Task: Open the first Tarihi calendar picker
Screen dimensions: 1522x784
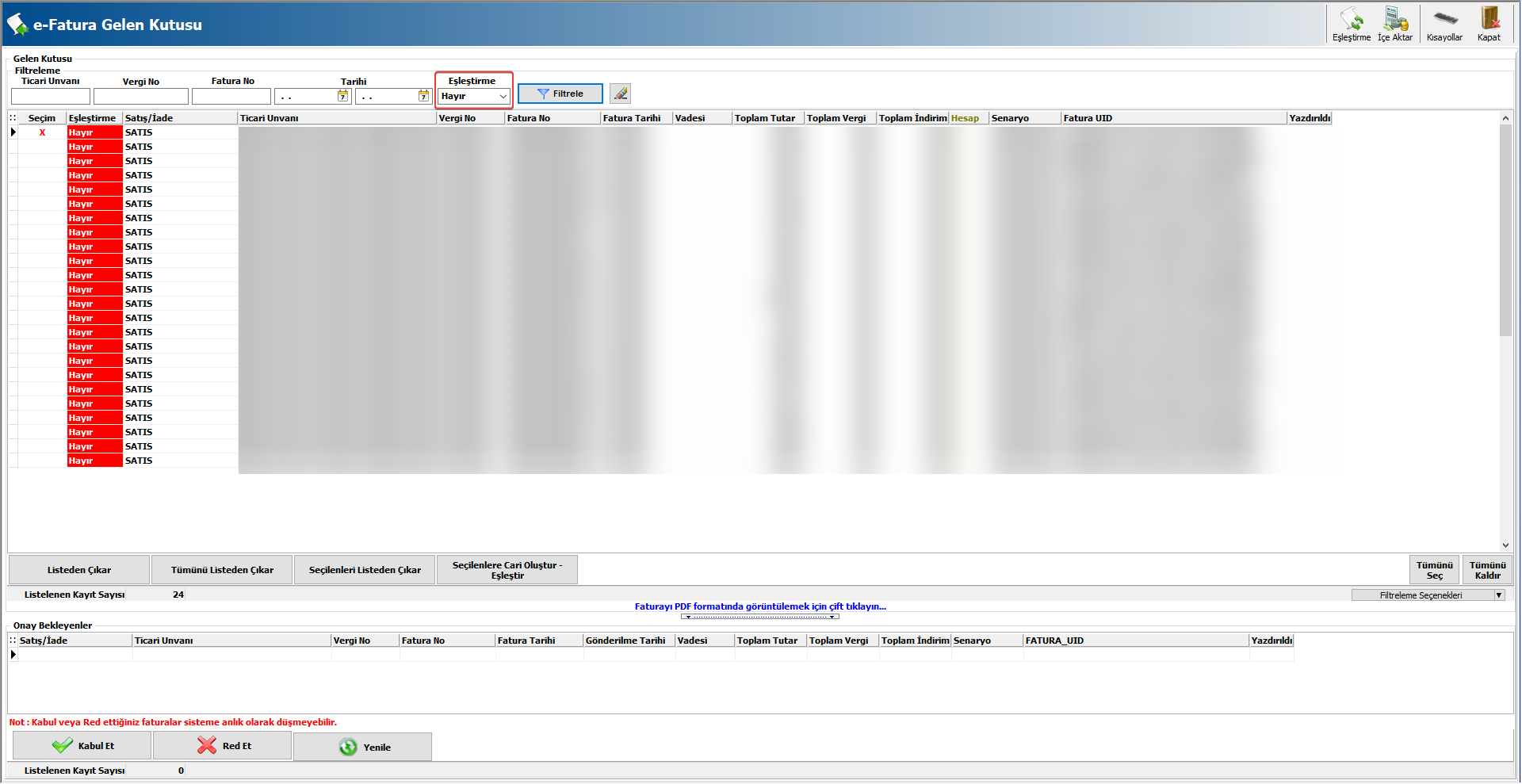Action: click(342, 96)
